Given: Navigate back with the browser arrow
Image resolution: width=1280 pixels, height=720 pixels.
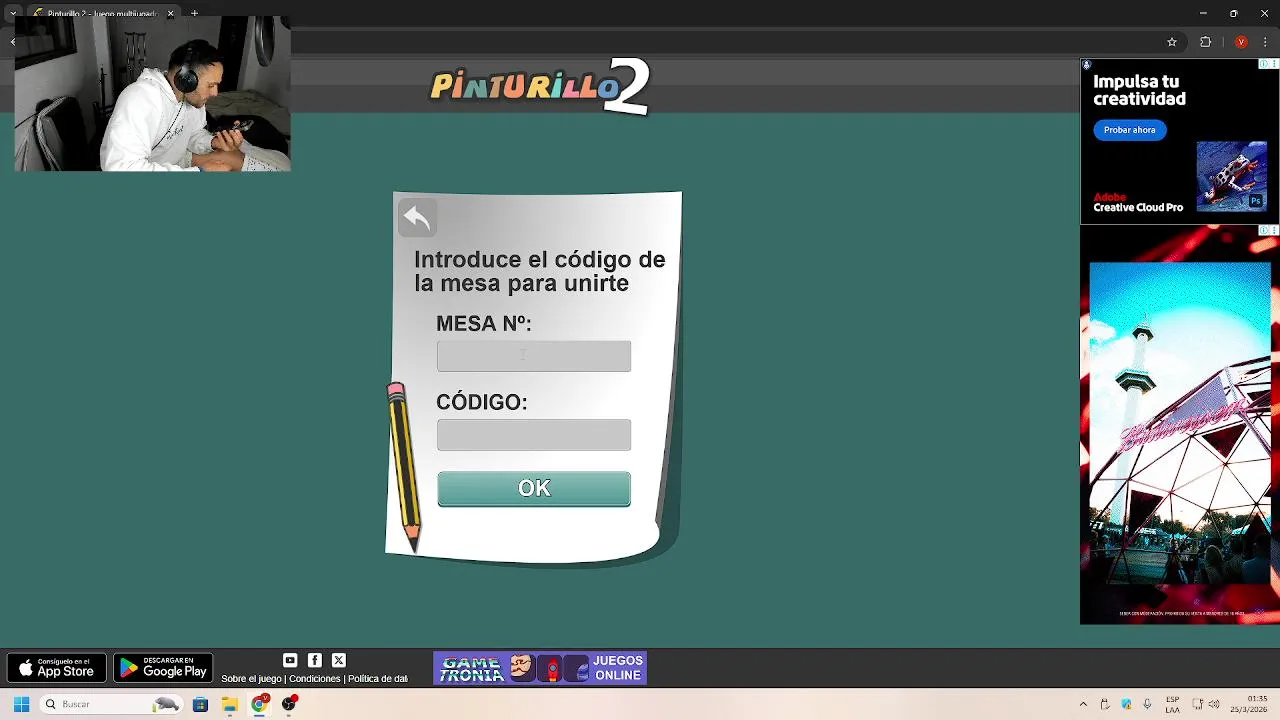Looking at the screenshot, I should click(13, 42).
